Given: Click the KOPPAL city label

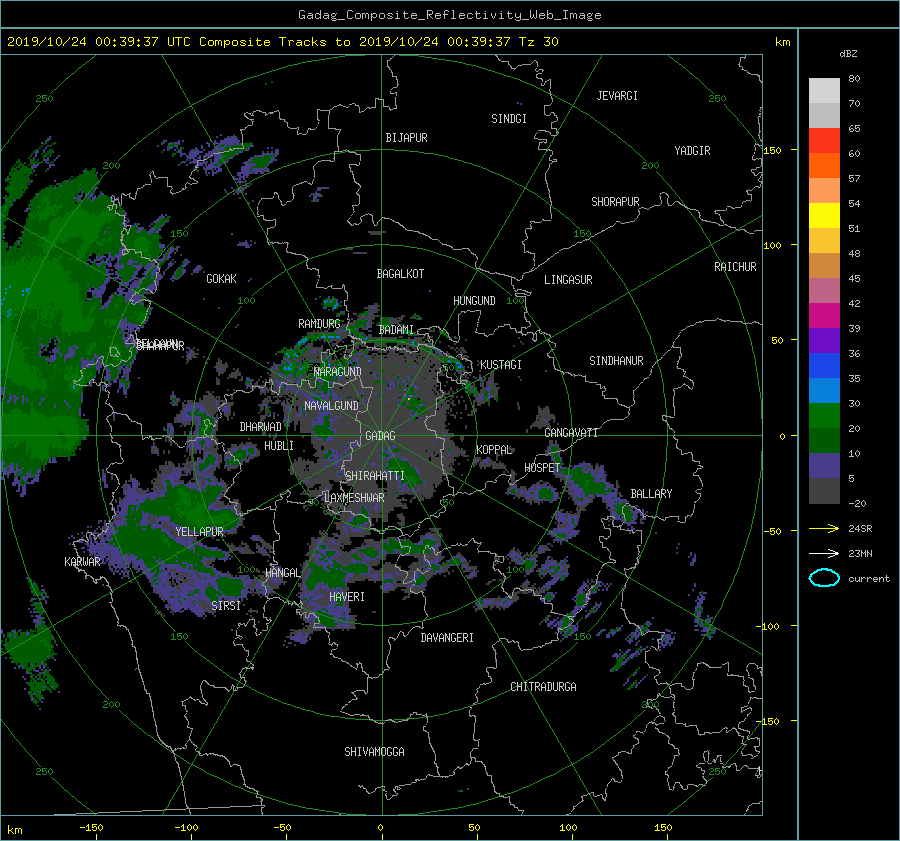Looking at the screenshot, I should pyautogui.click(x=494, y=449).
